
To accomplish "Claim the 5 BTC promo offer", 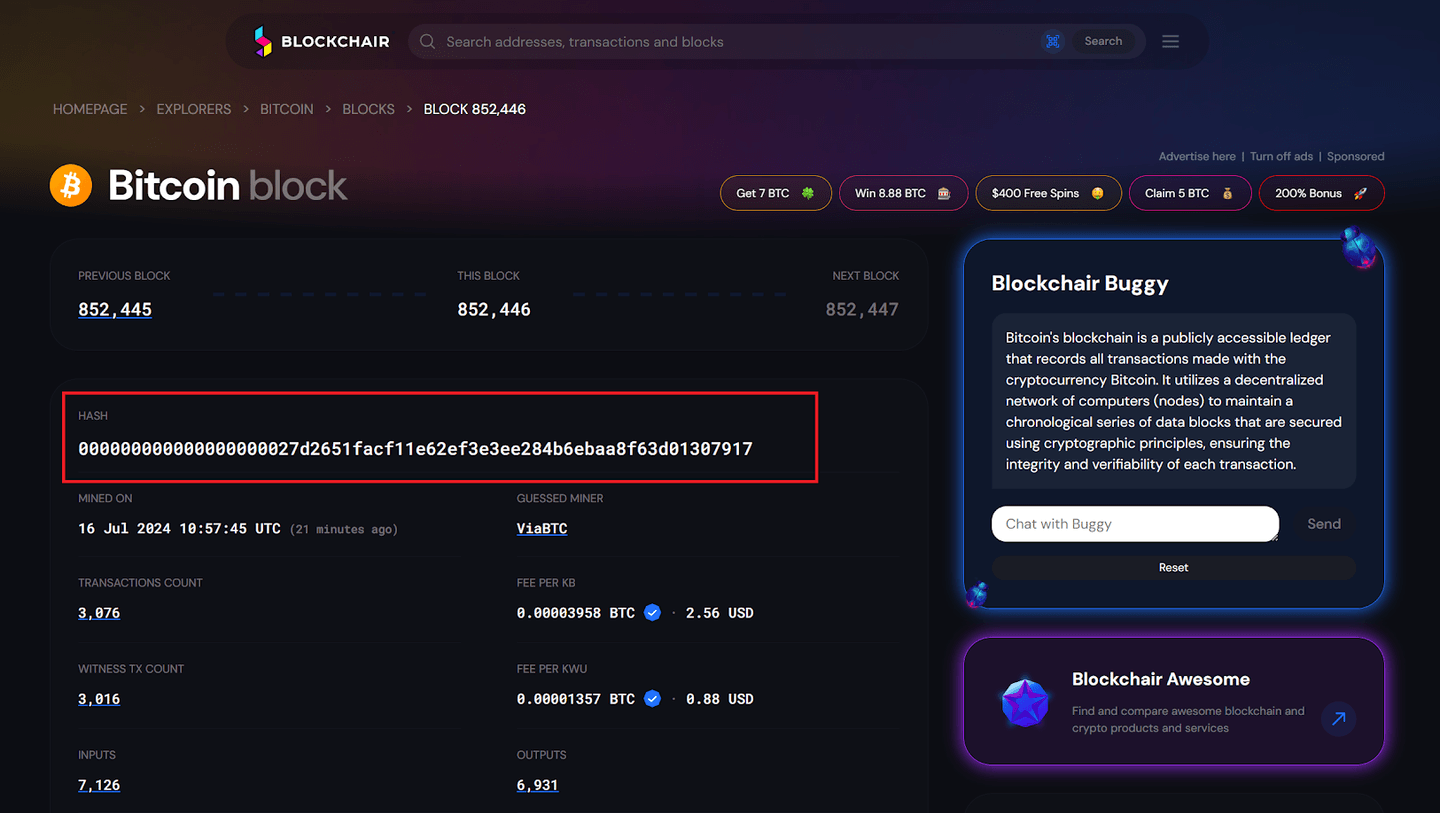I will [x=1190, y=192].
